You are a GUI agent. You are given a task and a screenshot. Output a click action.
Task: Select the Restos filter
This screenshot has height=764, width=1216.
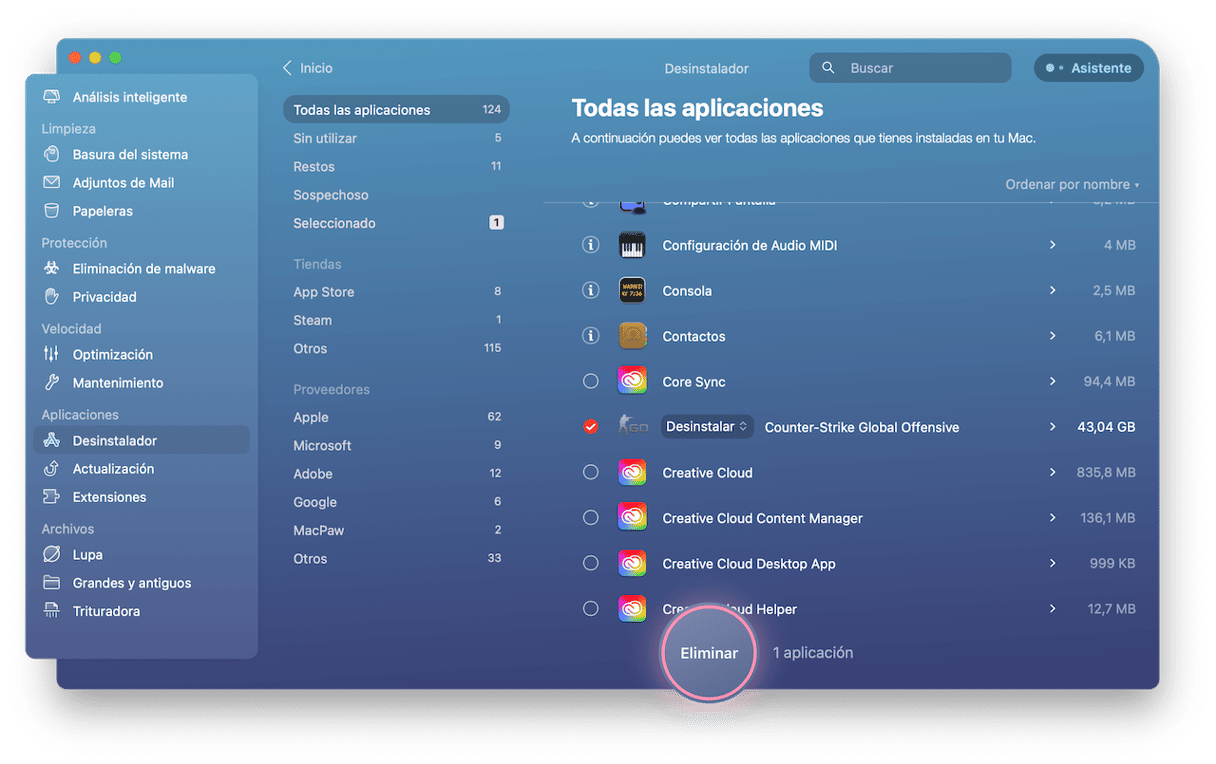397,166
